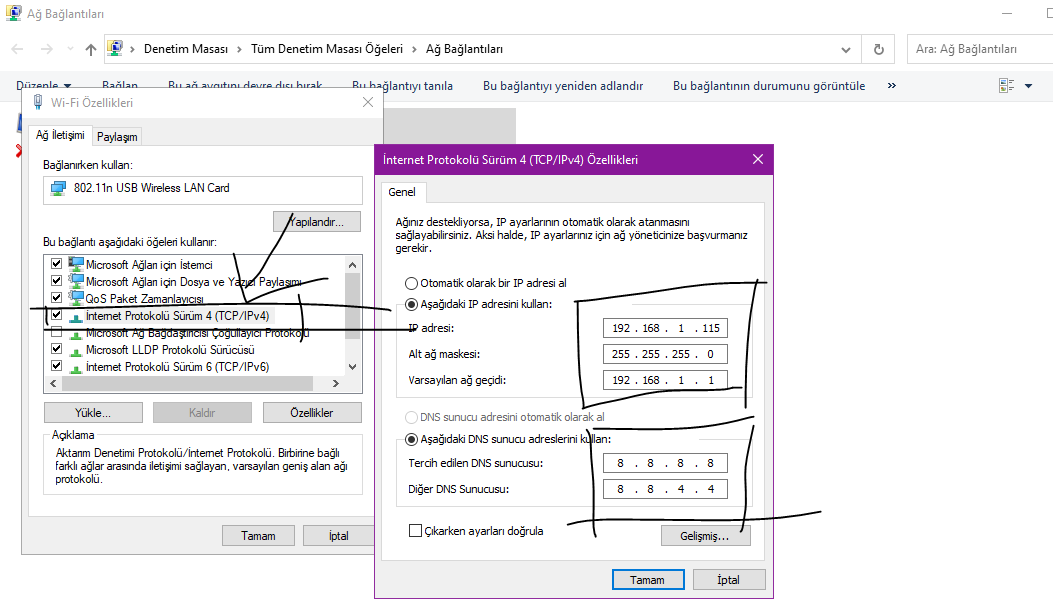Image resolution: width=1053 pixels, height=611 pixels.
Task: Click the Varsayılan ağ geçidi field
Action: [x=665, y=380]
